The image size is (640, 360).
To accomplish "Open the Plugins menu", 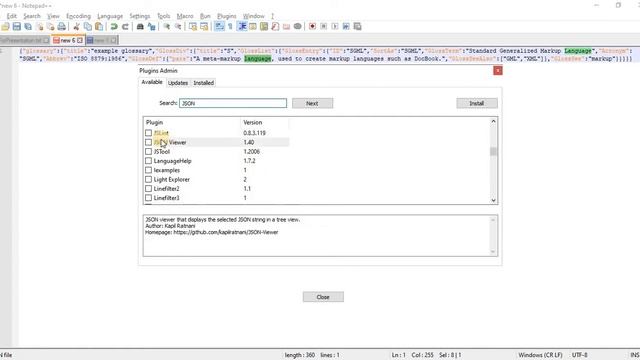I will click(227, 16).
